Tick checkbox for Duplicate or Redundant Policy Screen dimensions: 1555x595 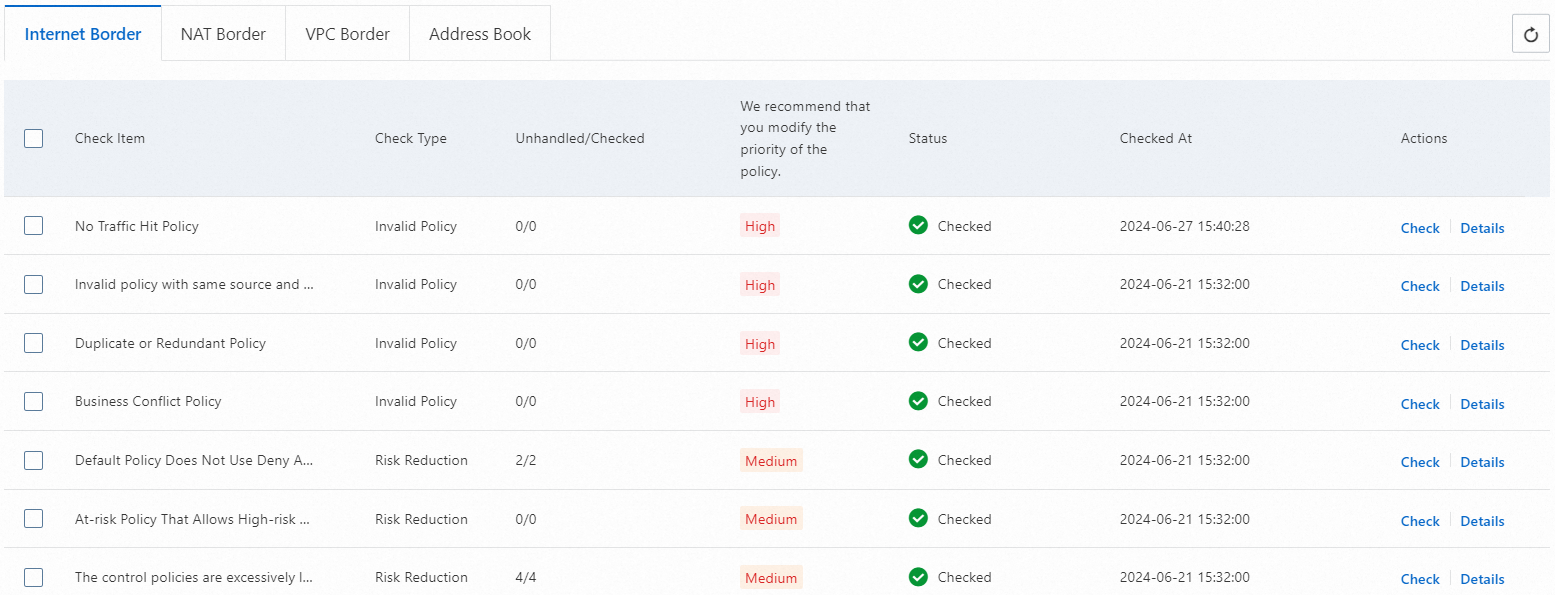34,343
